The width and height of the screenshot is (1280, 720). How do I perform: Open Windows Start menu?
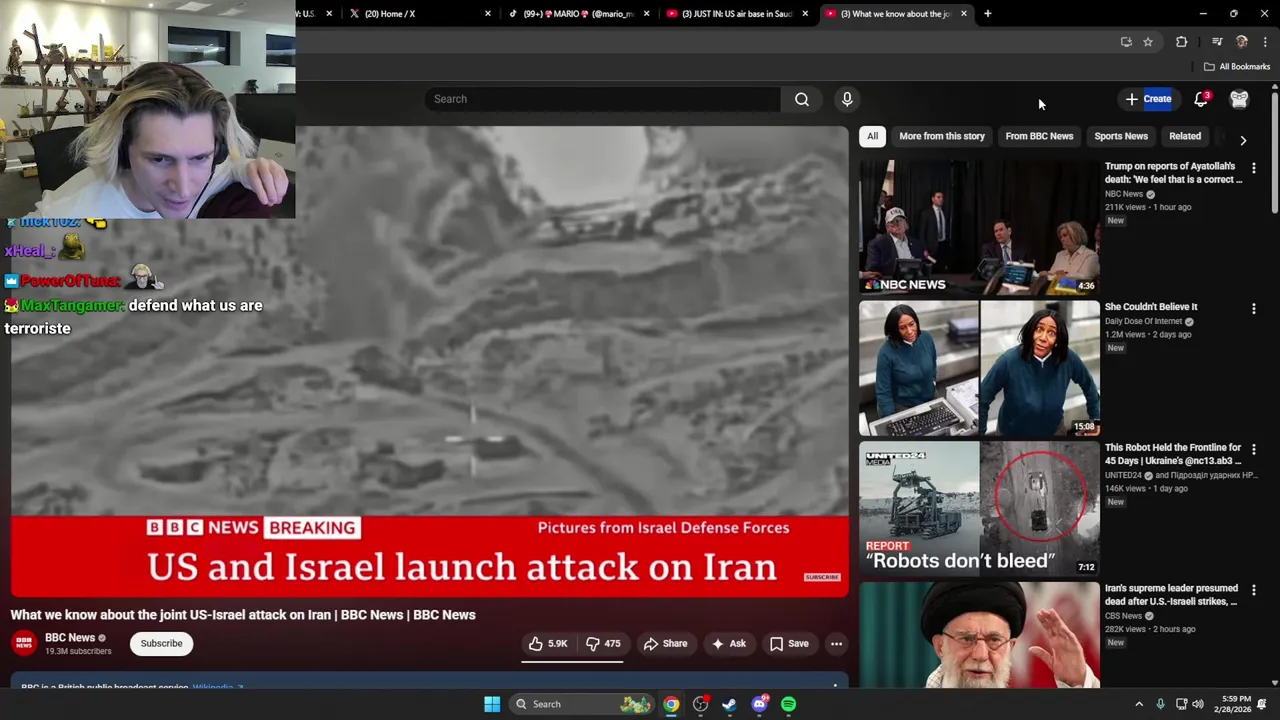tap(492, 704)
